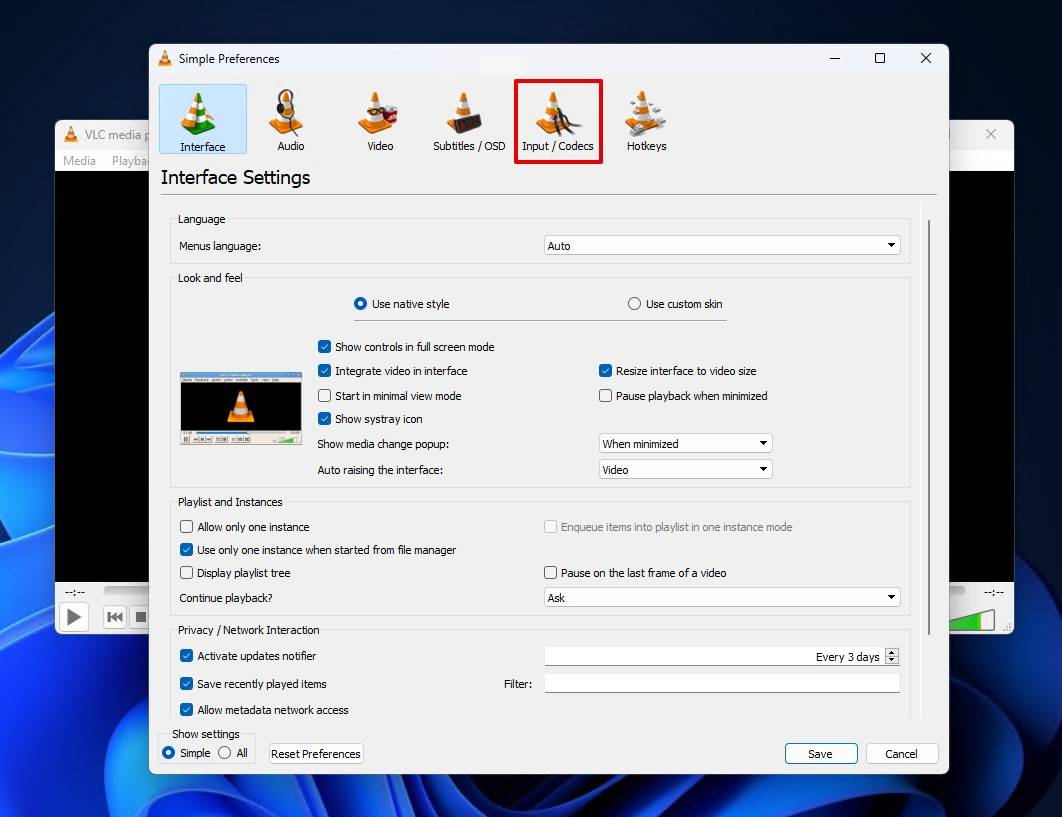Viewport: 1062px width, 817px height.
Task: Close the VLC media player window
Action: pos(991,134)
